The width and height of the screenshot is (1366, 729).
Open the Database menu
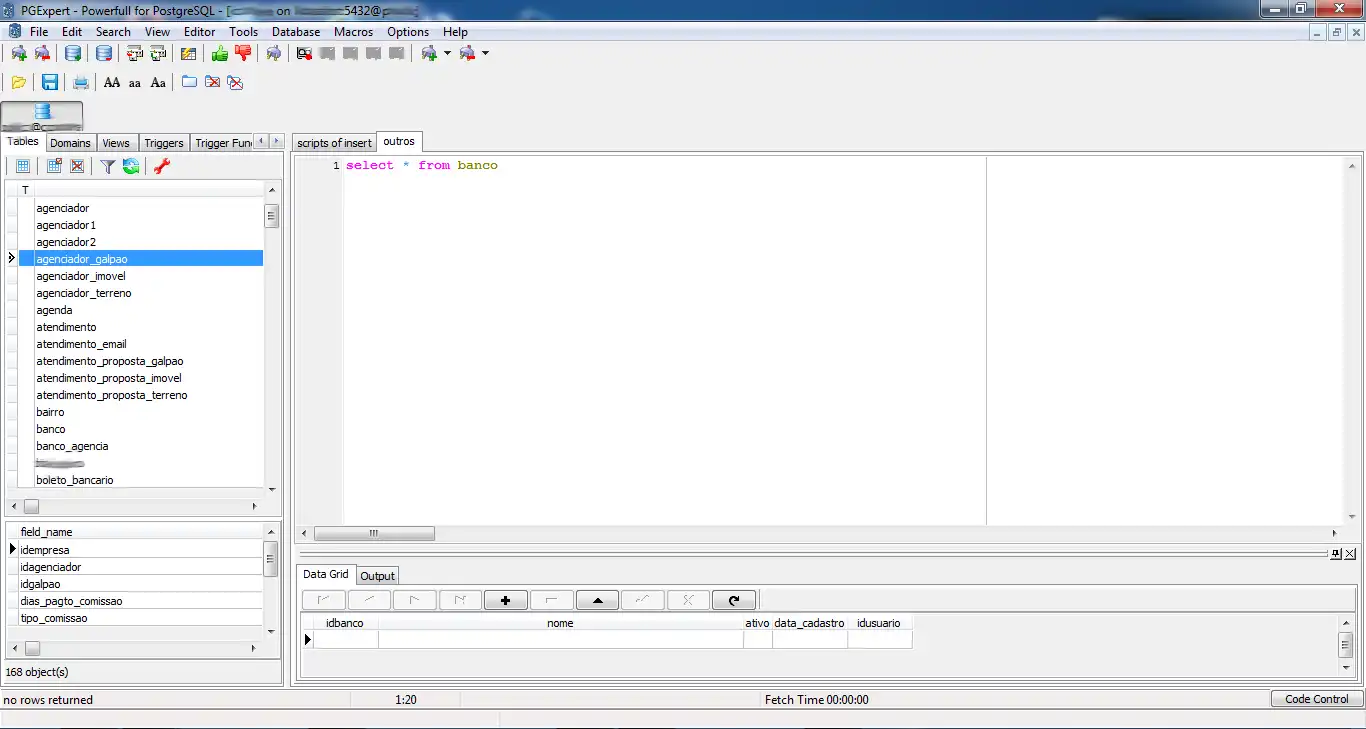pos(296,32)
